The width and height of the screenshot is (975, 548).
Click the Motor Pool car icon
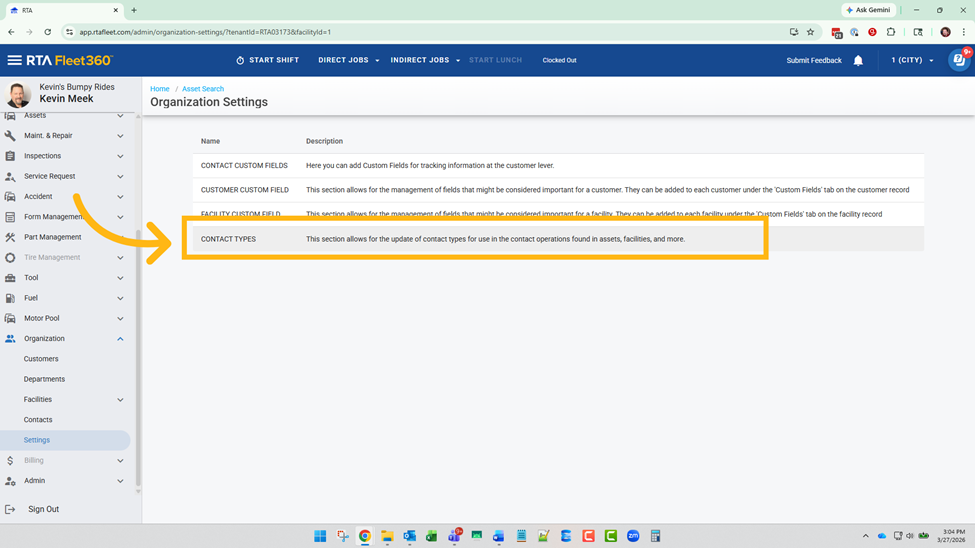(11, 319)
